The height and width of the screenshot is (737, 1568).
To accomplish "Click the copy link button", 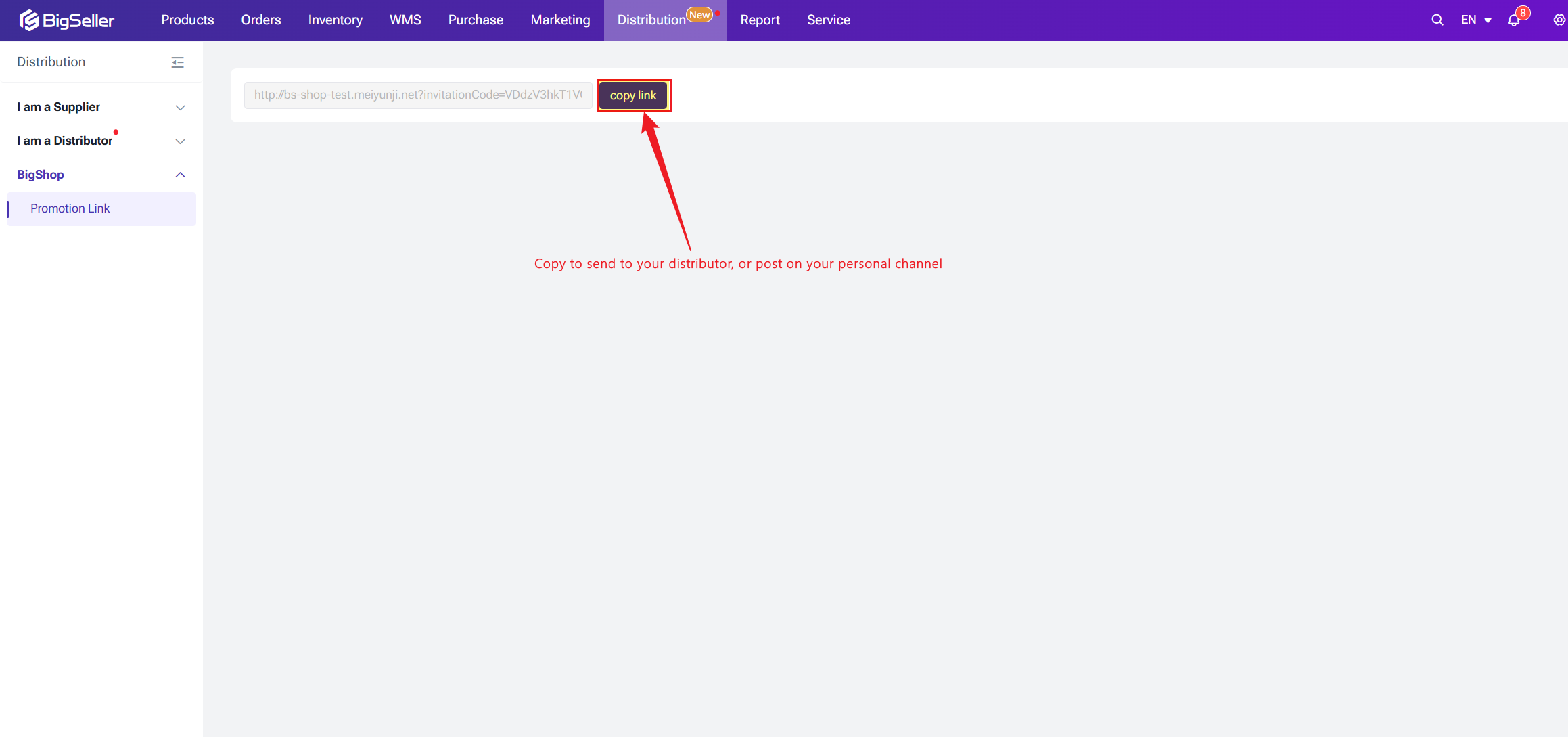I will point(633,95).
